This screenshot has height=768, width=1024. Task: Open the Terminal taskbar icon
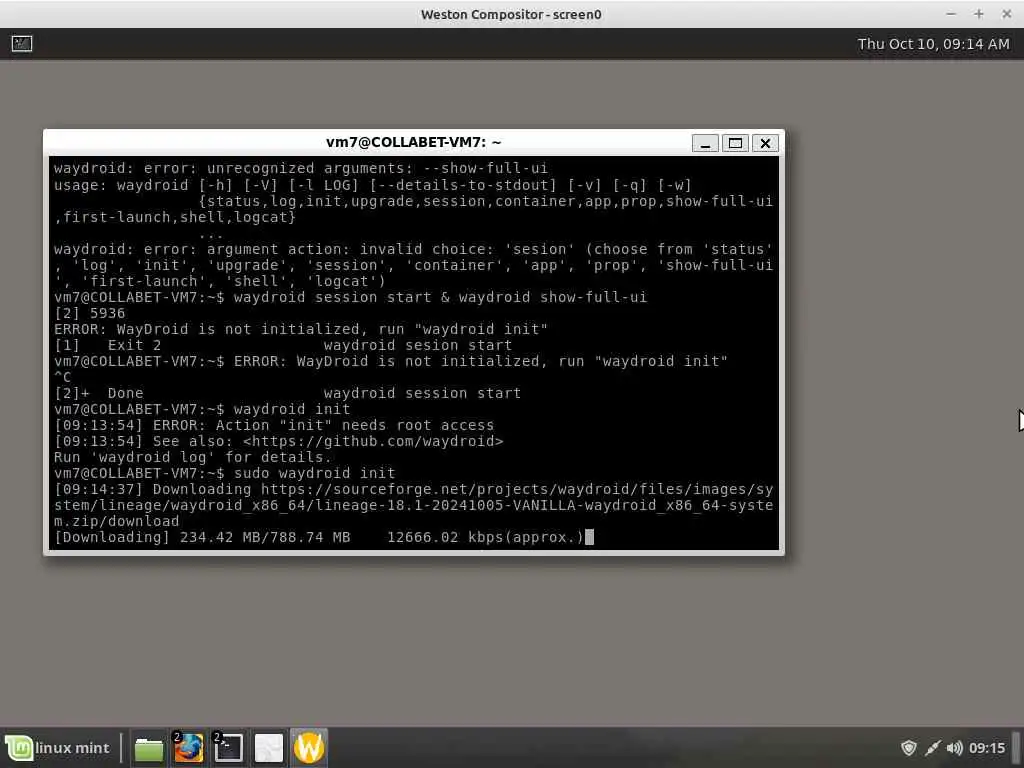coord(229,748)
